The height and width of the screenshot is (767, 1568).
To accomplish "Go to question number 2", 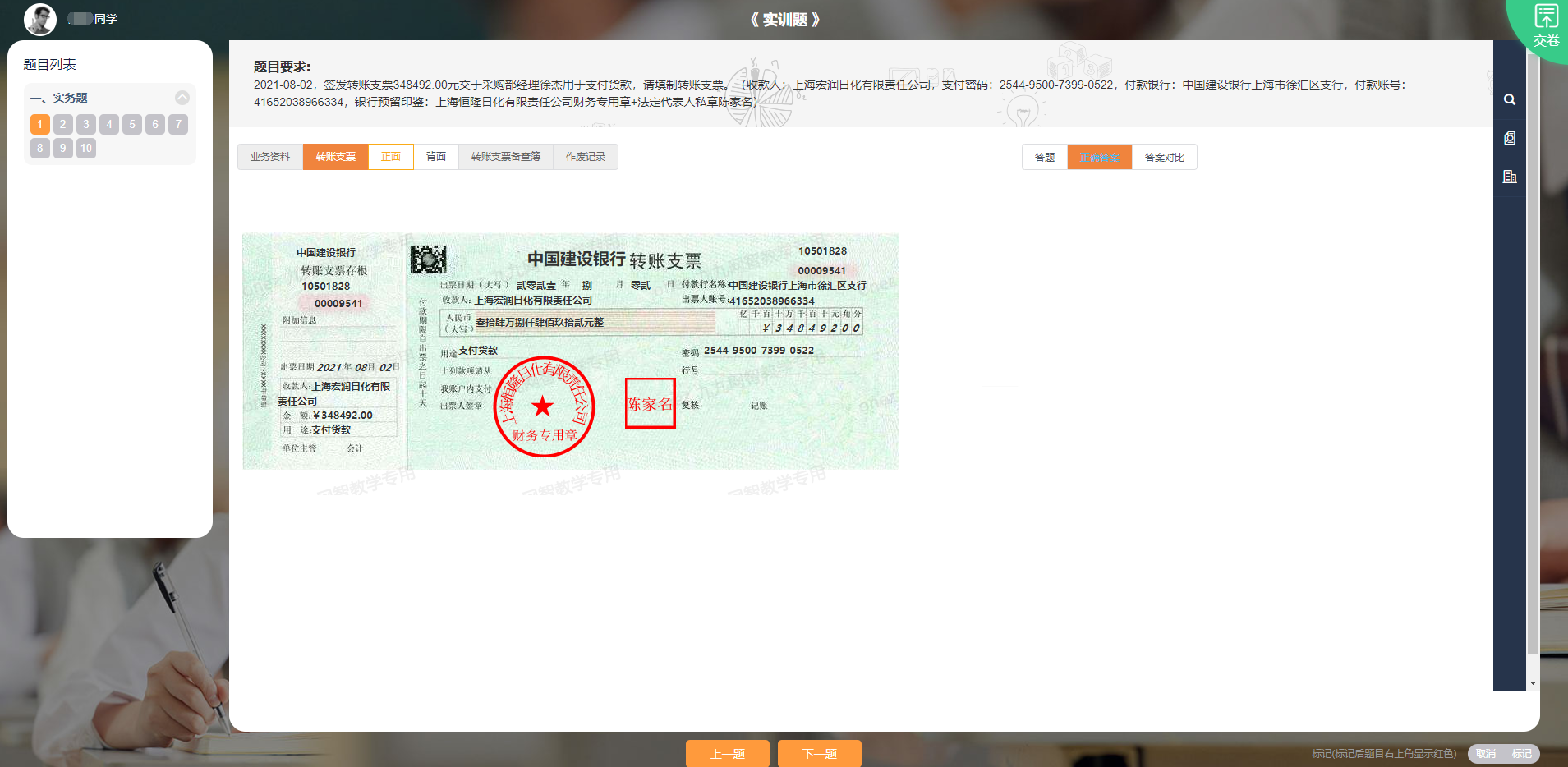I will coord(63,124).
